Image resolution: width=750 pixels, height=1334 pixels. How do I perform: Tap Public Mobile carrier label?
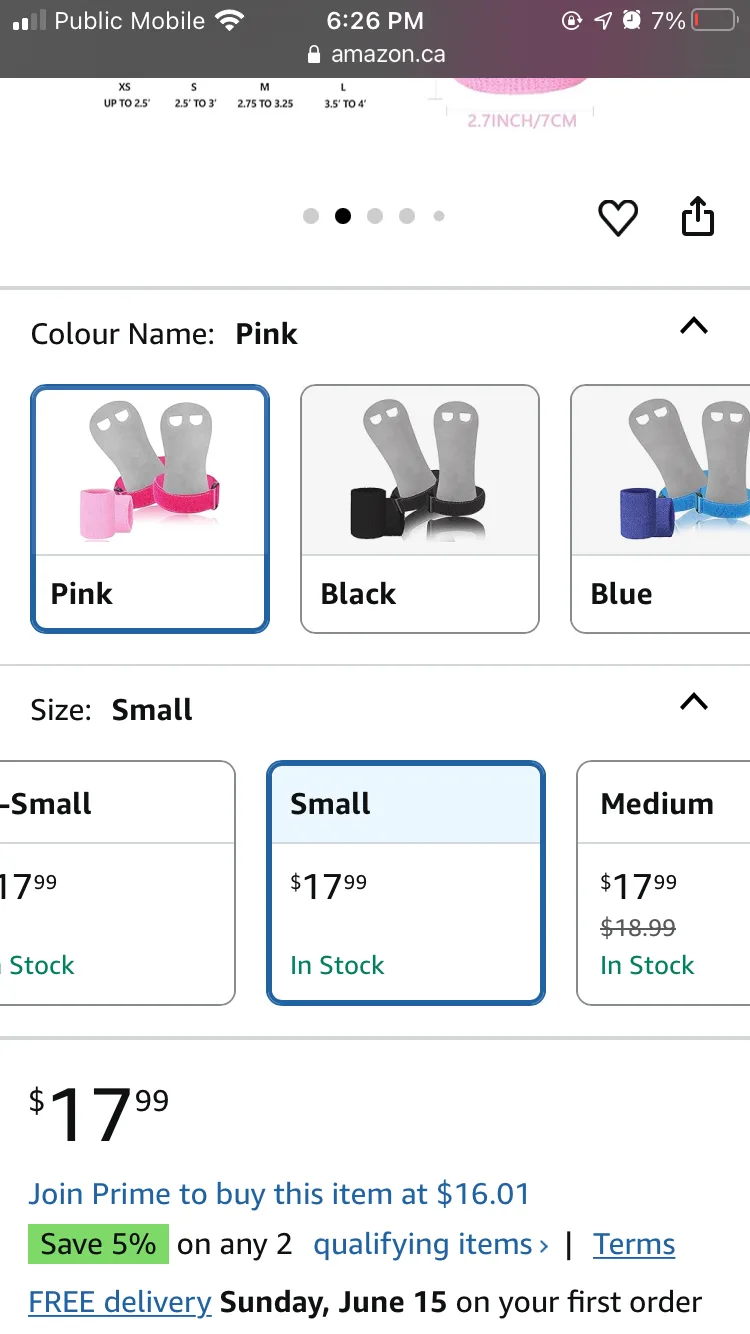coord(130,20)
